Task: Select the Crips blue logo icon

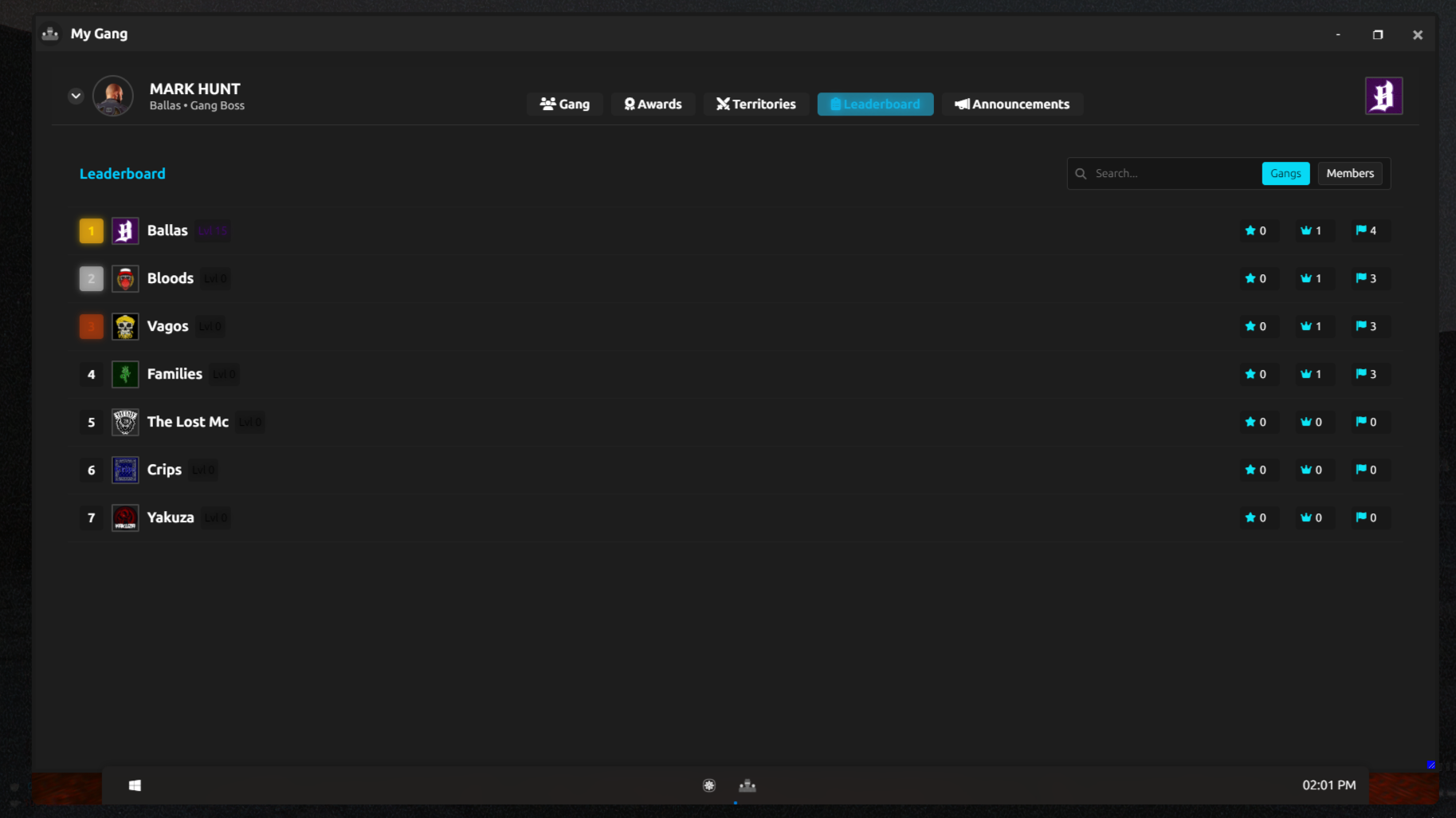Action: [x=125, y=470]
